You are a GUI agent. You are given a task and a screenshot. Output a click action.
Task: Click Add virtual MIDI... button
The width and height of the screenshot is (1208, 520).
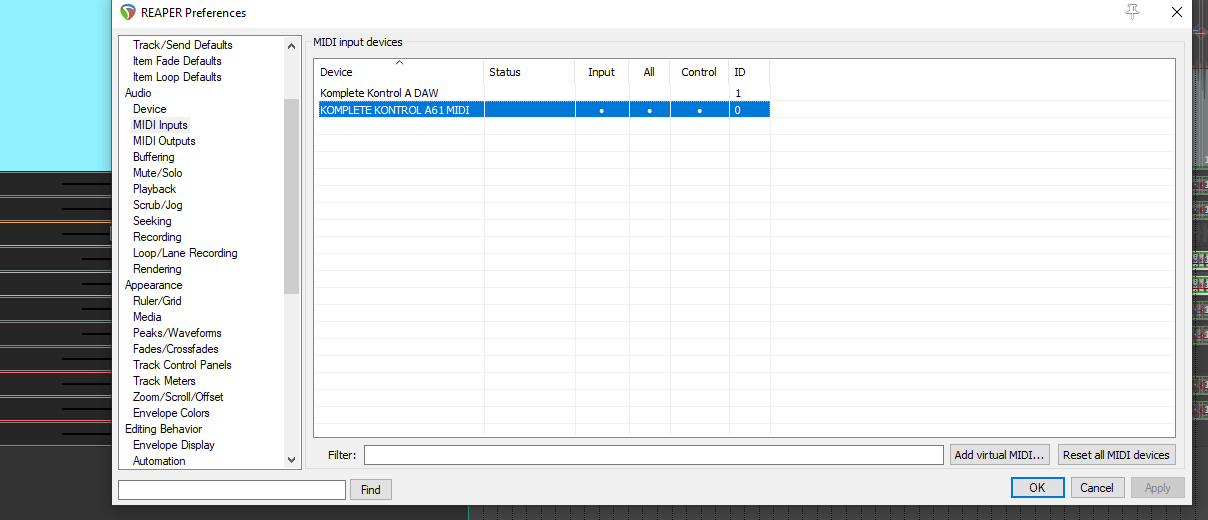pyautogui.click(x=1000, y=455)
